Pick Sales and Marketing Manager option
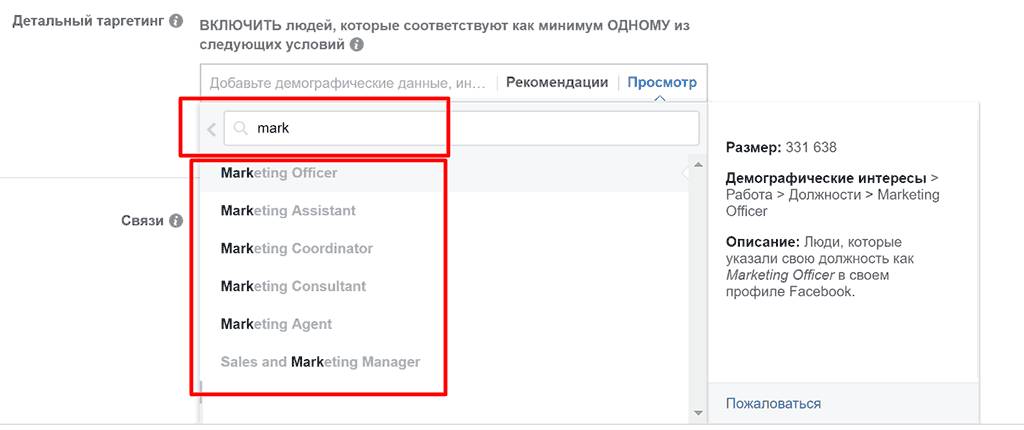 coord(443,362)
